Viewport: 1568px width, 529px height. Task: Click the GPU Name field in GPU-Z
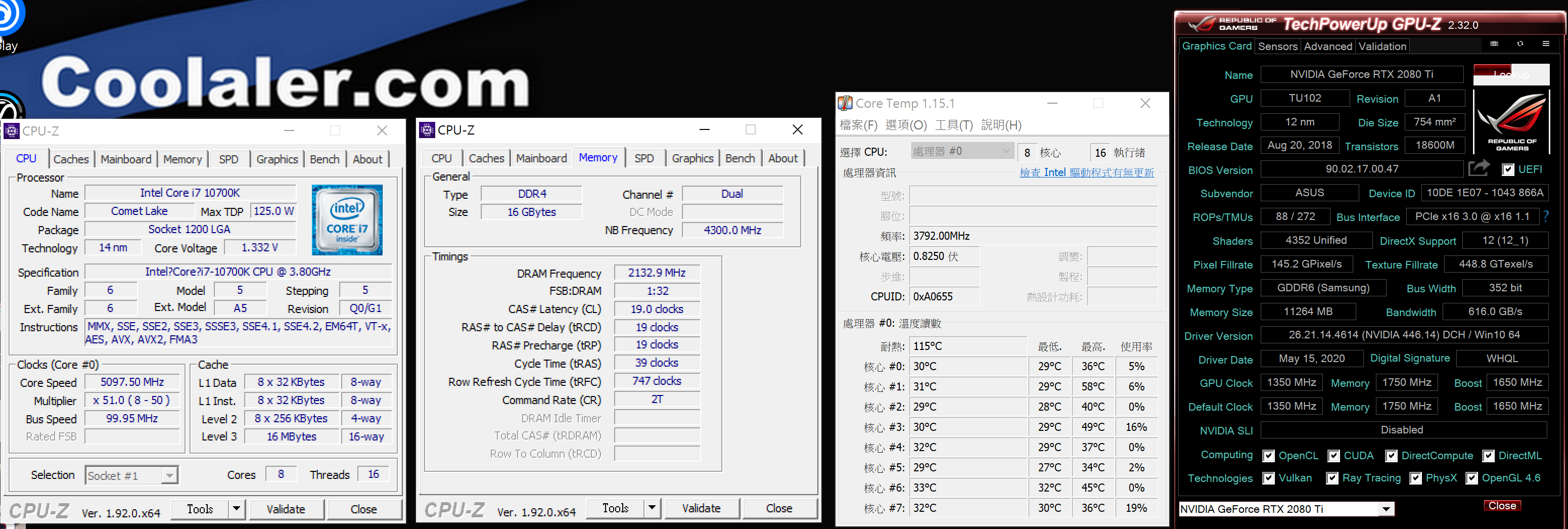1362,74
